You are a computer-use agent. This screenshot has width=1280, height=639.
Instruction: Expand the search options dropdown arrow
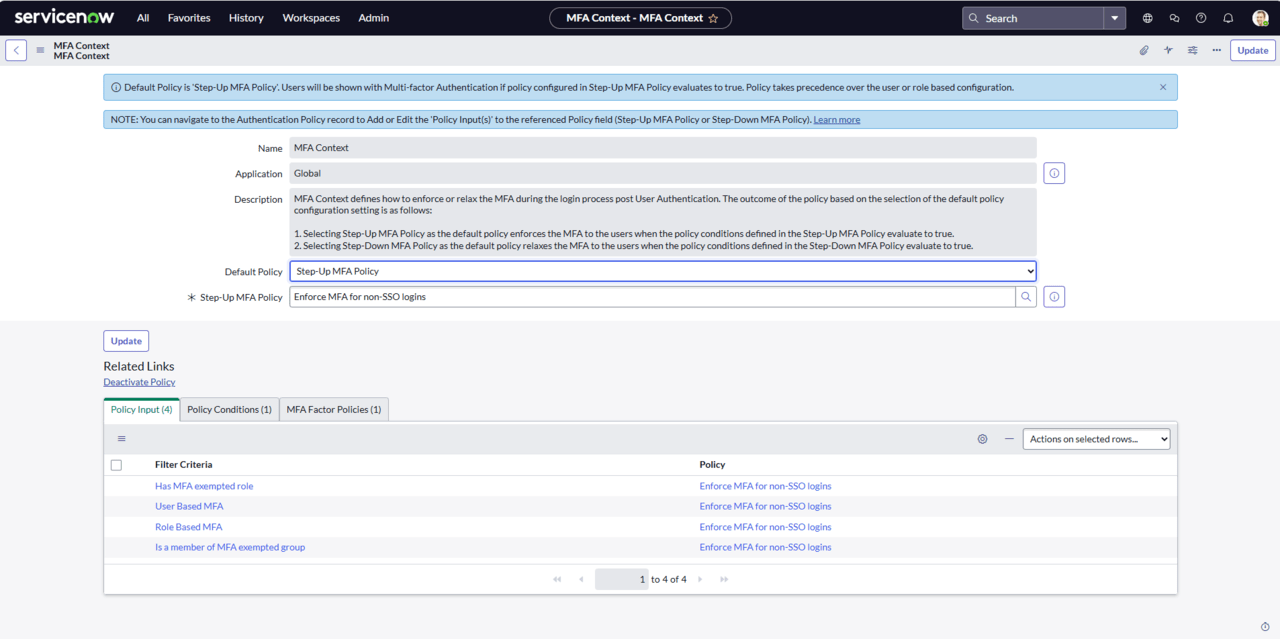(1115, 18)
